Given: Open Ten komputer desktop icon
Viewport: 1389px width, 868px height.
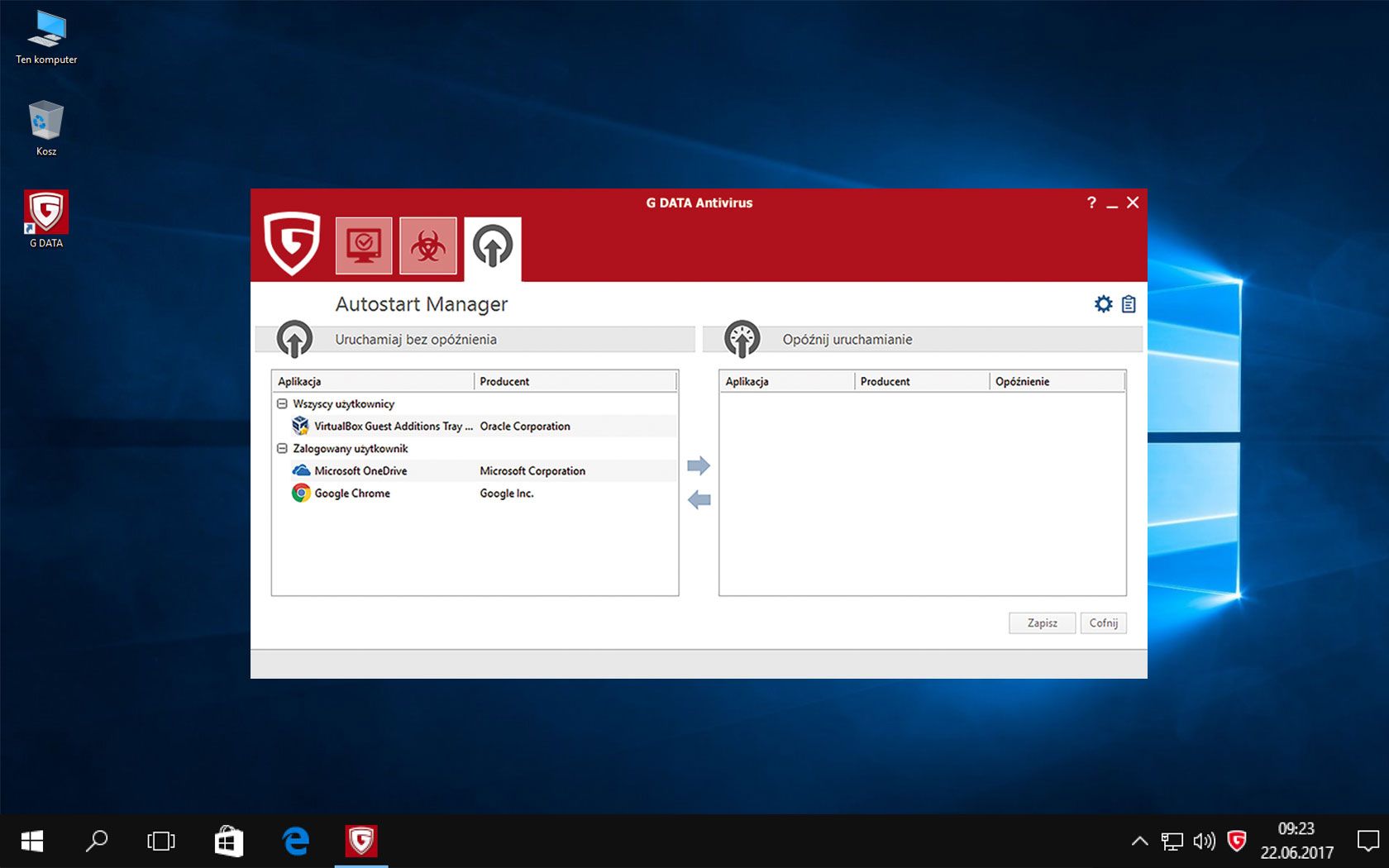Looking at the screenshot, I should click(x=46, y=38).
